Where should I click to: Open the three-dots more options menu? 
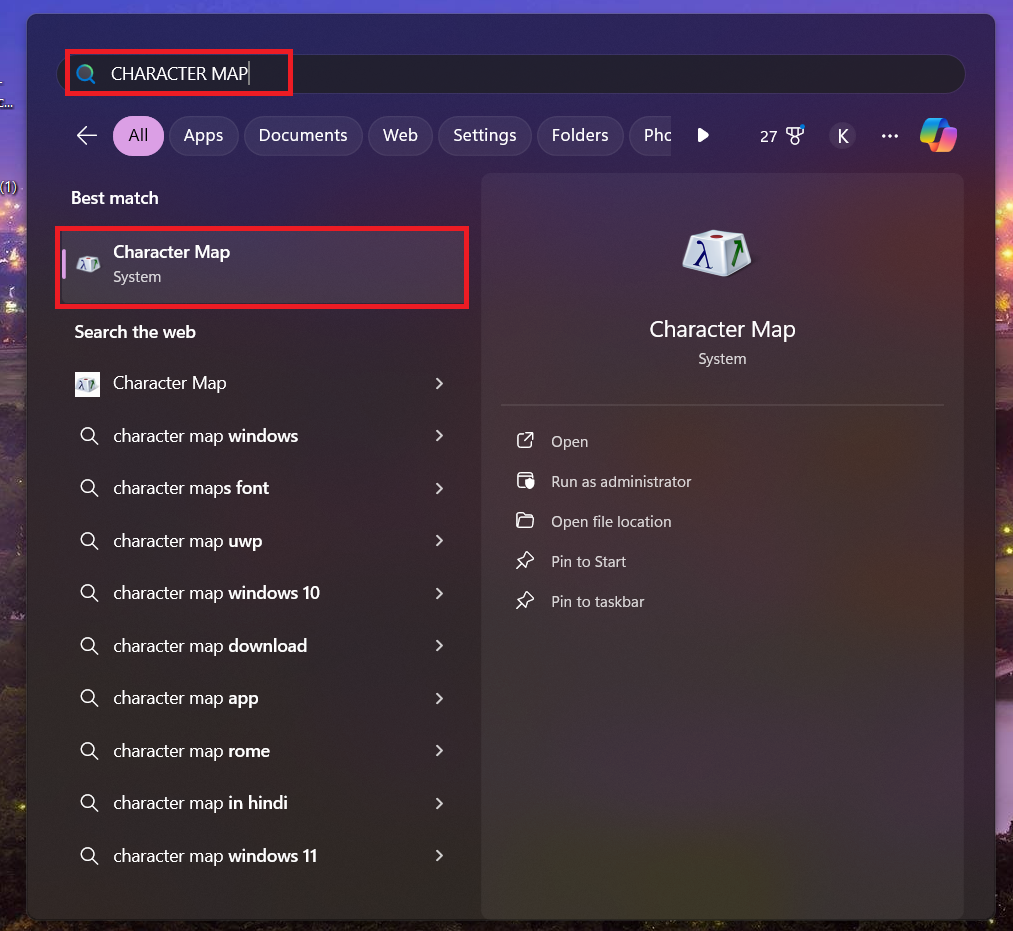[x=890, y=136]
